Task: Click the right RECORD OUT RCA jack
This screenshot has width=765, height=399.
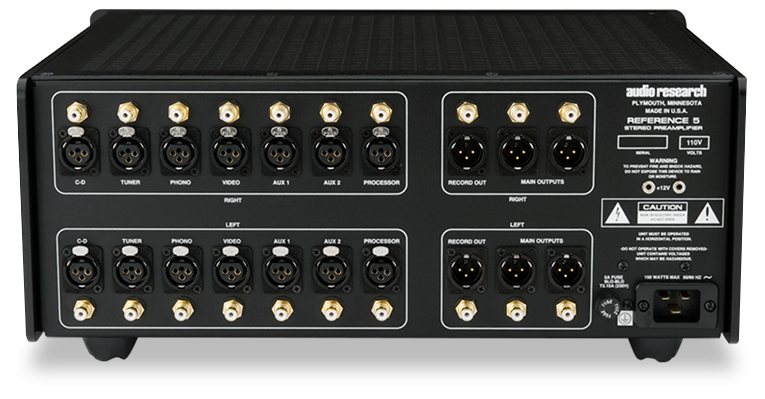Action: pos(467,112)
